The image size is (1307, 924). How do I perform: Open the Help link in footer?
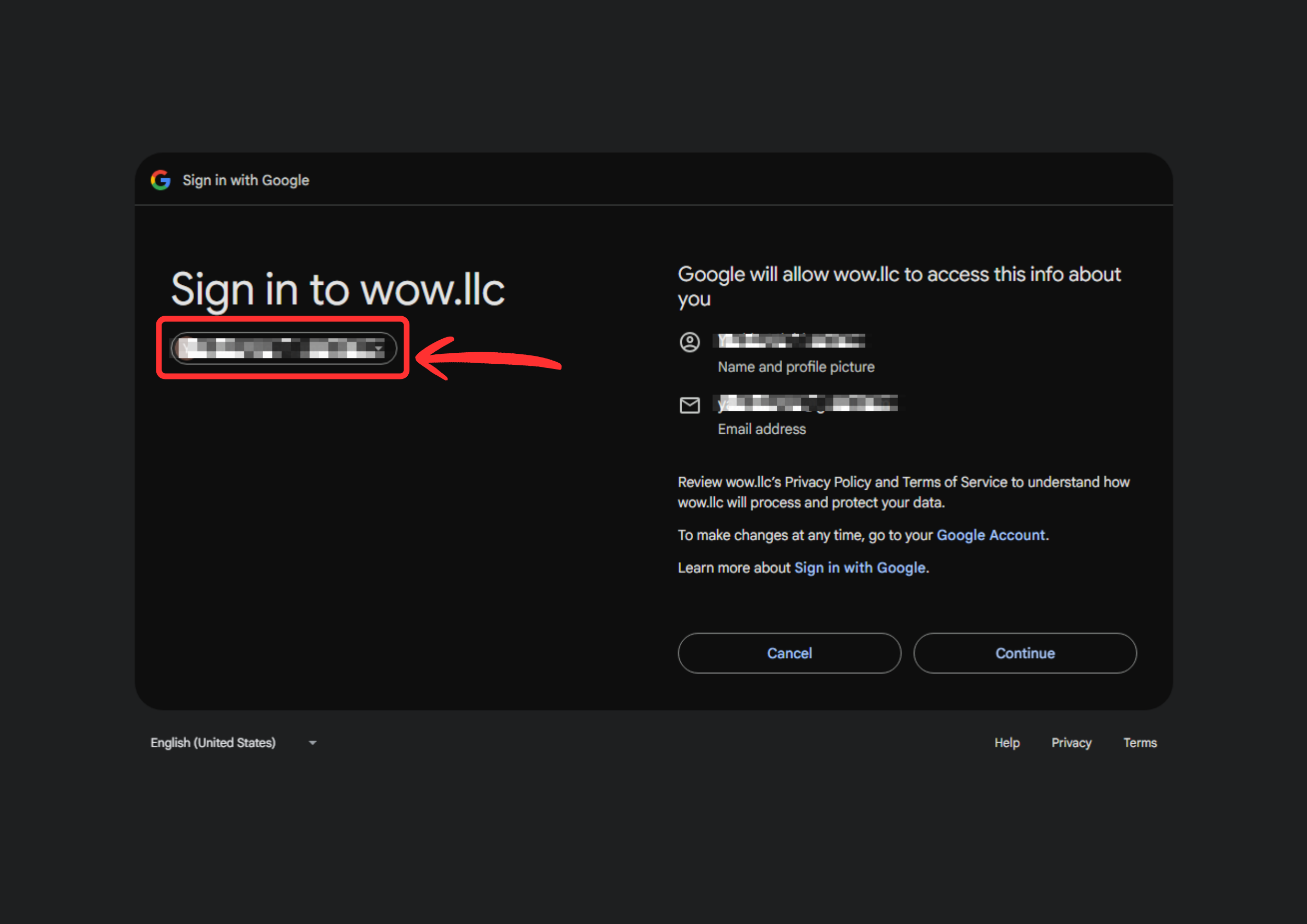1006,743
